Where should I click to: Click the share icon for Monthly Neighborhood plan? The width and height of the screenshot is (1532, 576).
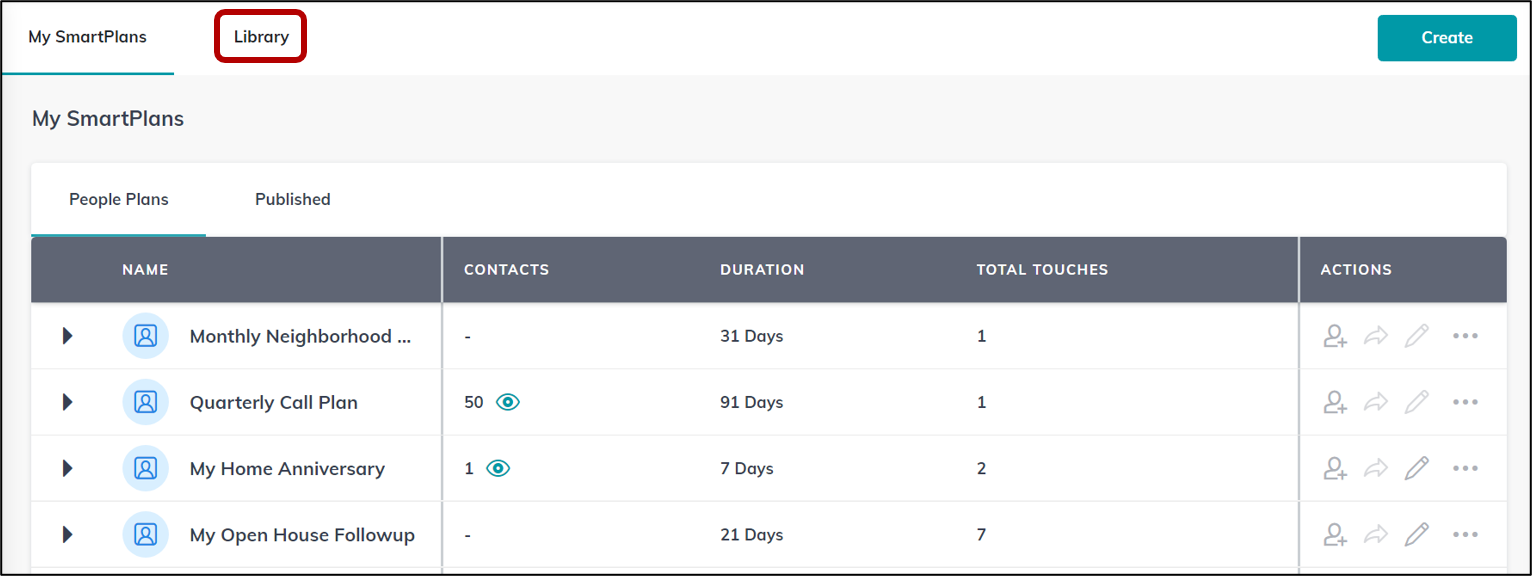(1376, 336)
